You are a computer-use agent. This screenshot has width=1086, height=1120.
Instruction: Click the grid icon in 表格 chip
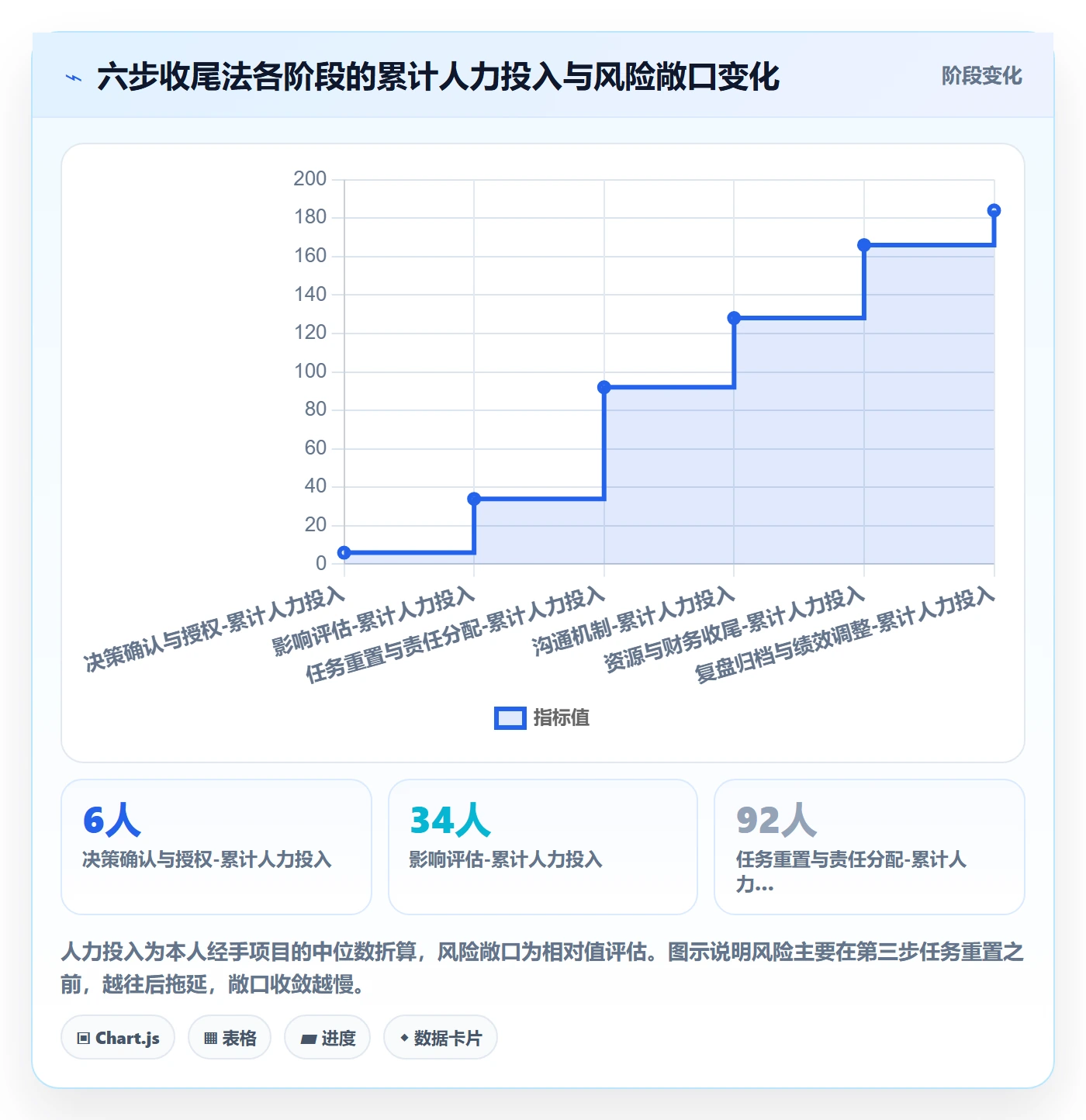pyautogui.click(x=210, y=1039)
